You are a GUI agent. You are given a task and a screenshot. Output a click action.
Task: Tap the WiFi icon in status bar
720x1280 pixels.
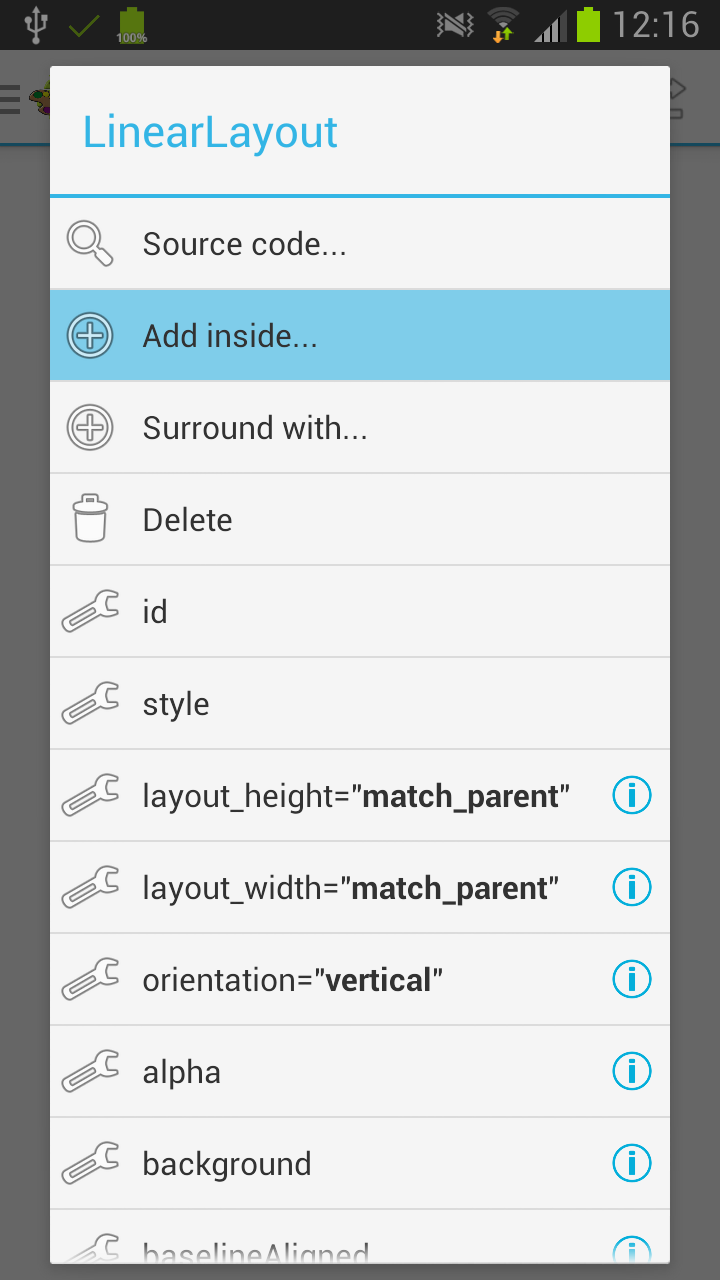[x=503, y=24]
